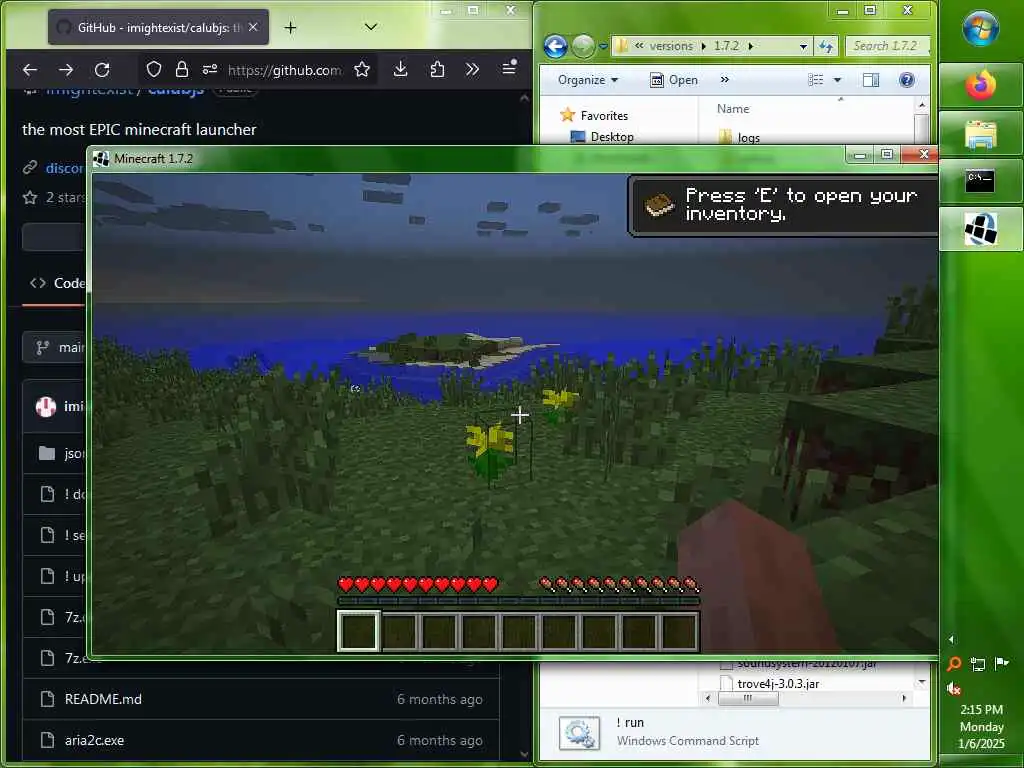Click the Search 1.7.2 field
The height and width of the screenshot is (768, 1024).
[x=886, y=46]
